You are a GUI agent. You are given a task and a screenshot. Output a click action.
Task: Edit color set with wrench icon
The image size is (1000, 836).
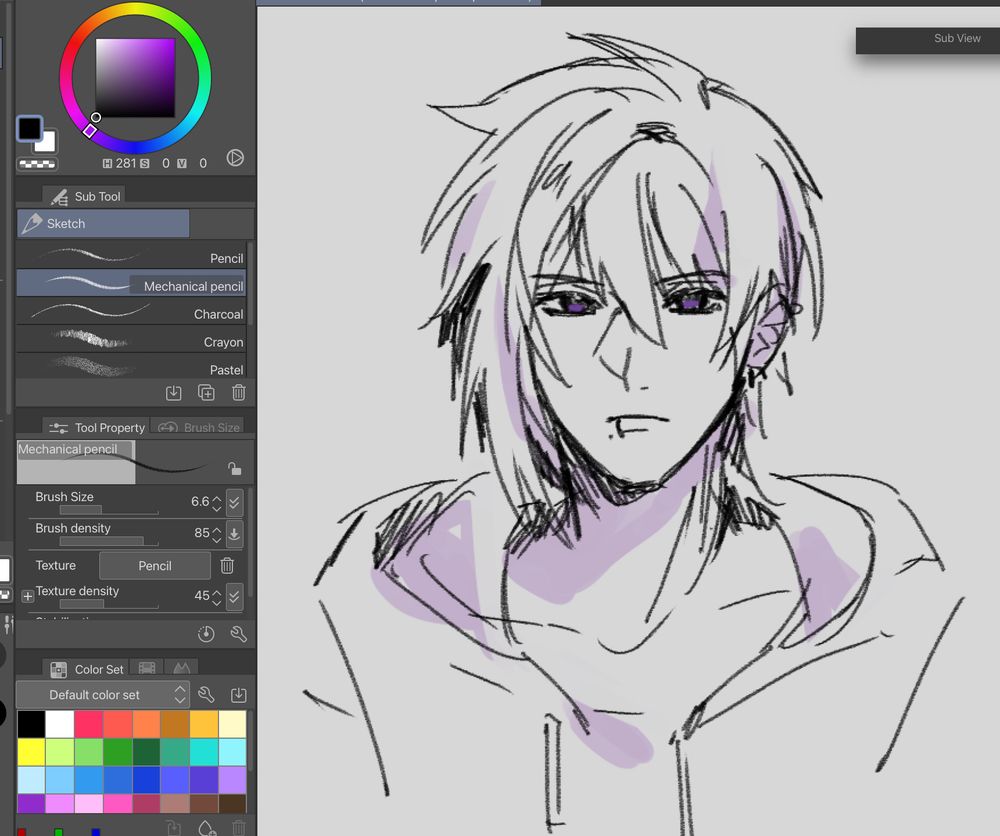tap(206, 694)
